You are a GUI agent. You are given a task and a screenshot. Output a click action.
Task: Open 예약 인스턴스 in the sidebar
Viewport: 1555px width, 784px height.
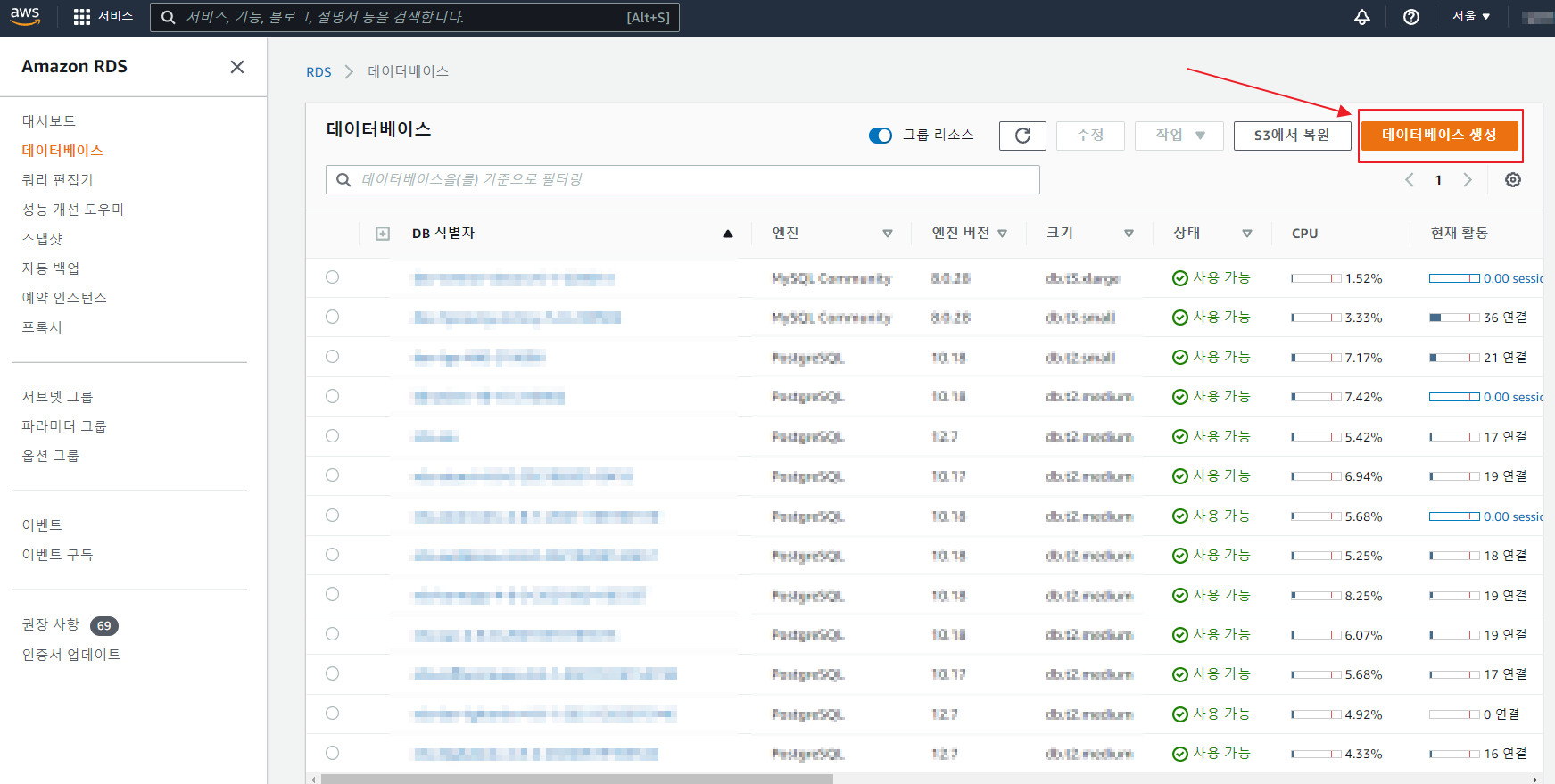pos(64,298)
